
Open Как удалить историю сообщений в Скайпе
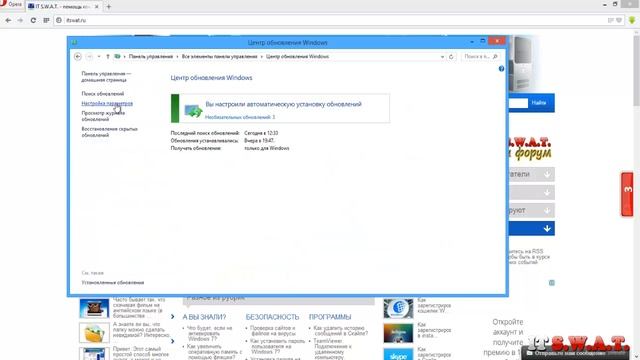340,331
